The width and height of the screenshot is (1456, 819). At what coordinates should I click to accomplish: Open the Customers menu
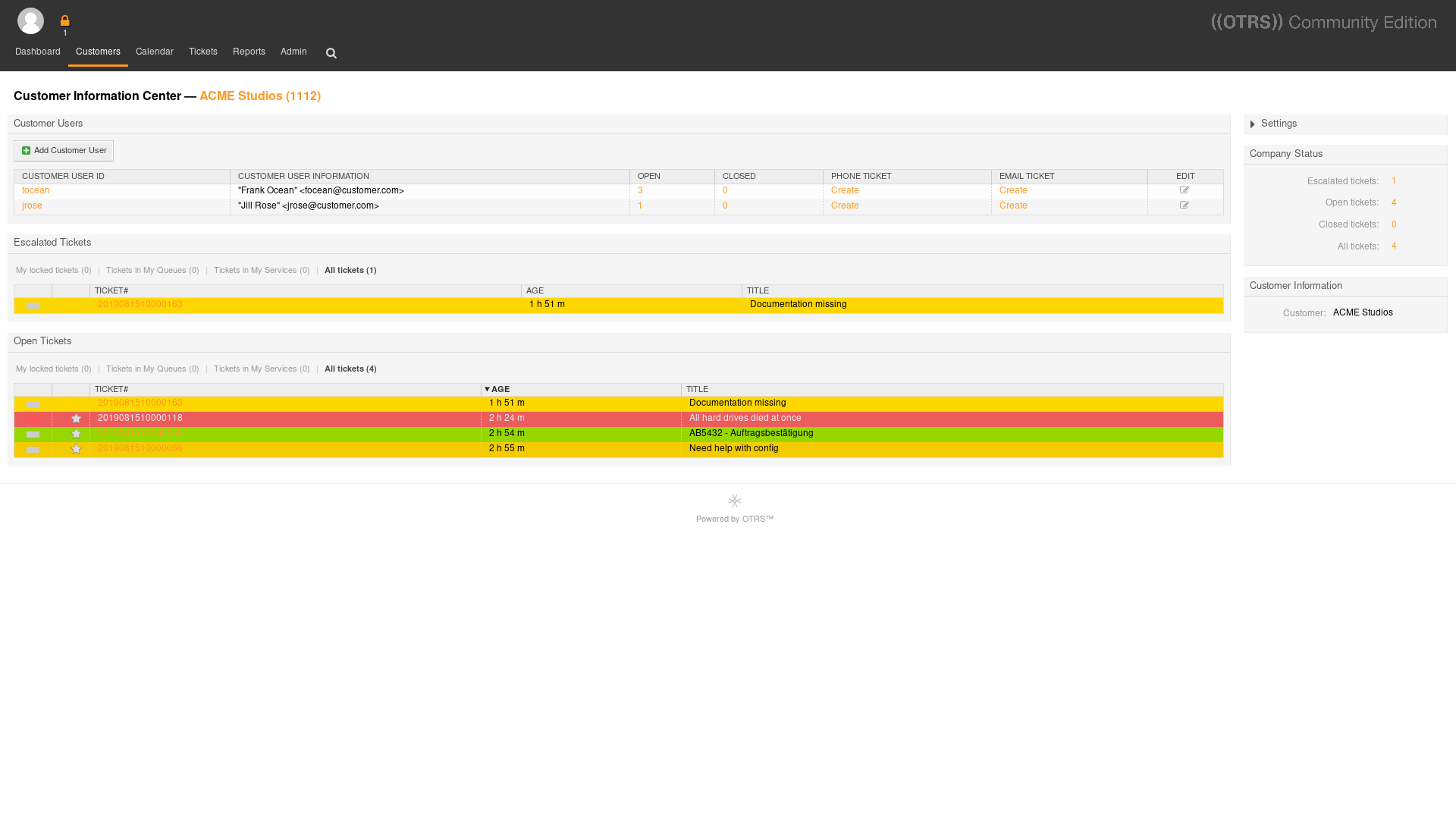pos(98,52)
